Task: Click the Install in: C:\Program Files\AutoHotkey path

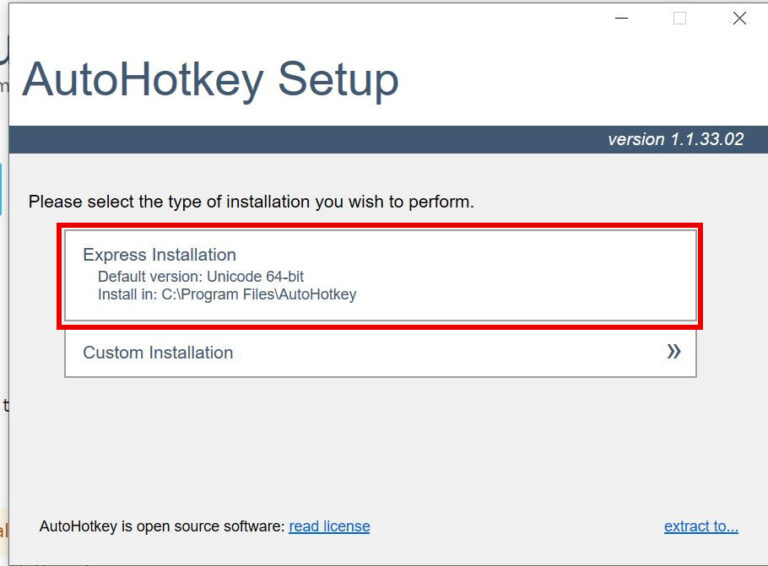Action: [227, 295]
